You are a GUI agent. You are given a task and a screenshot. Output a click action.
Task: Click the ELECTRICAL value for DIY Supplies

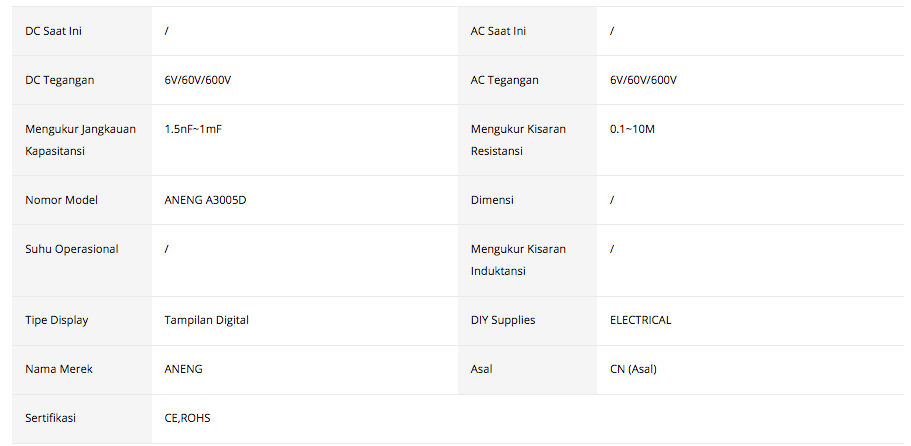(x=640, y=320)
